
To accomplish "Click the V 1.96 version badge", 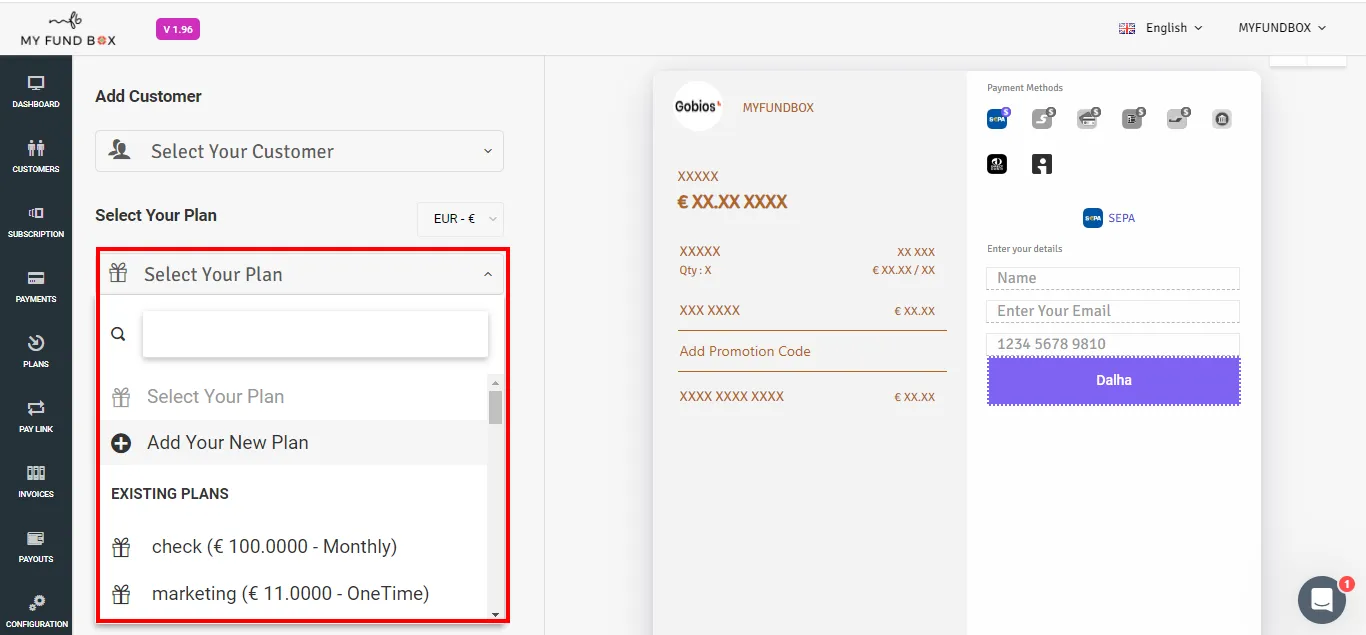I will click(x=178, y=30).
